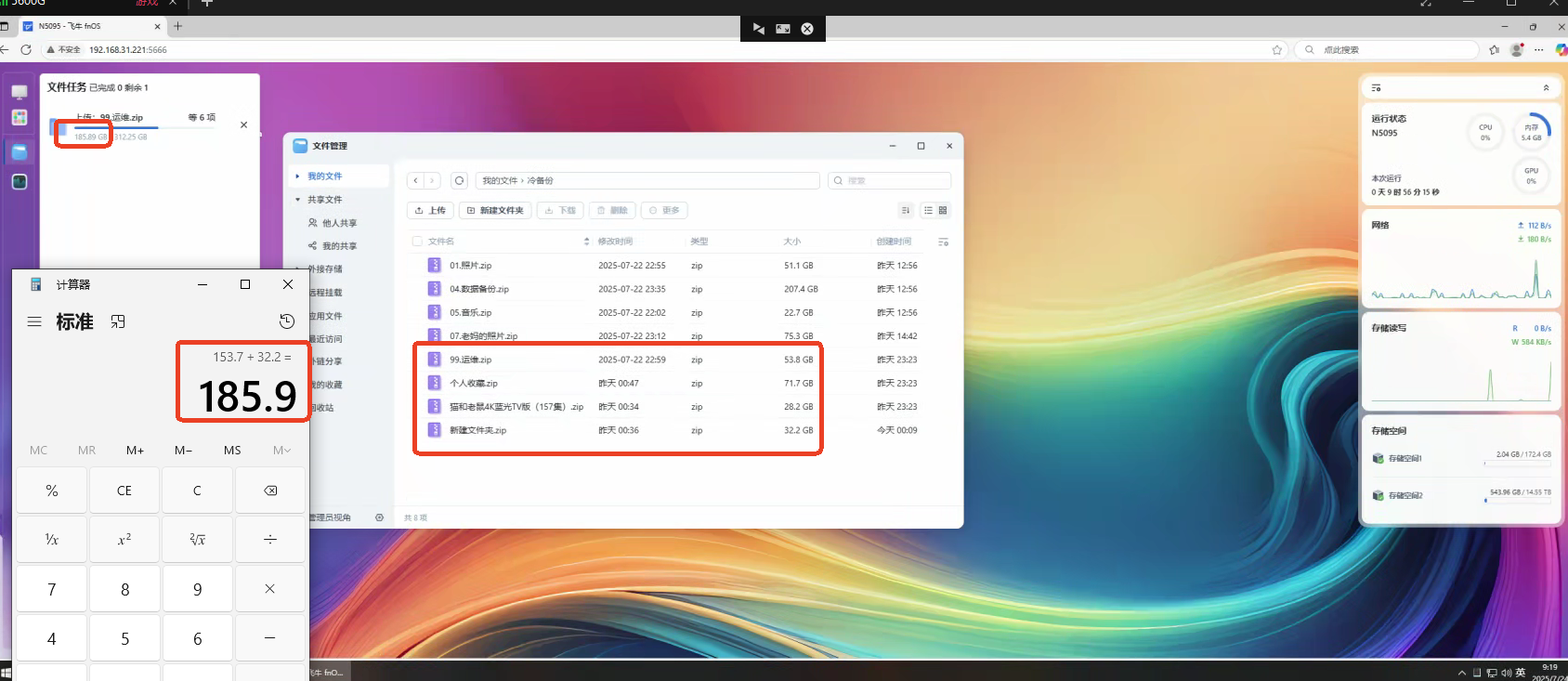This screenshot has width=1568, height=681.
Task: Open the desktop icon in fnOS dock
Action: pos(20,92)
